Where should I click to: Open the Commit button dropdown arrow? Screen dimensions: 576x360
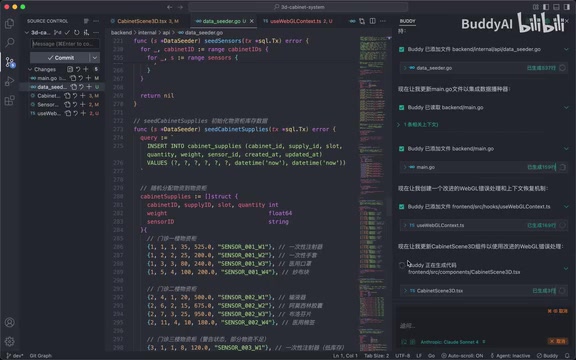95,58
